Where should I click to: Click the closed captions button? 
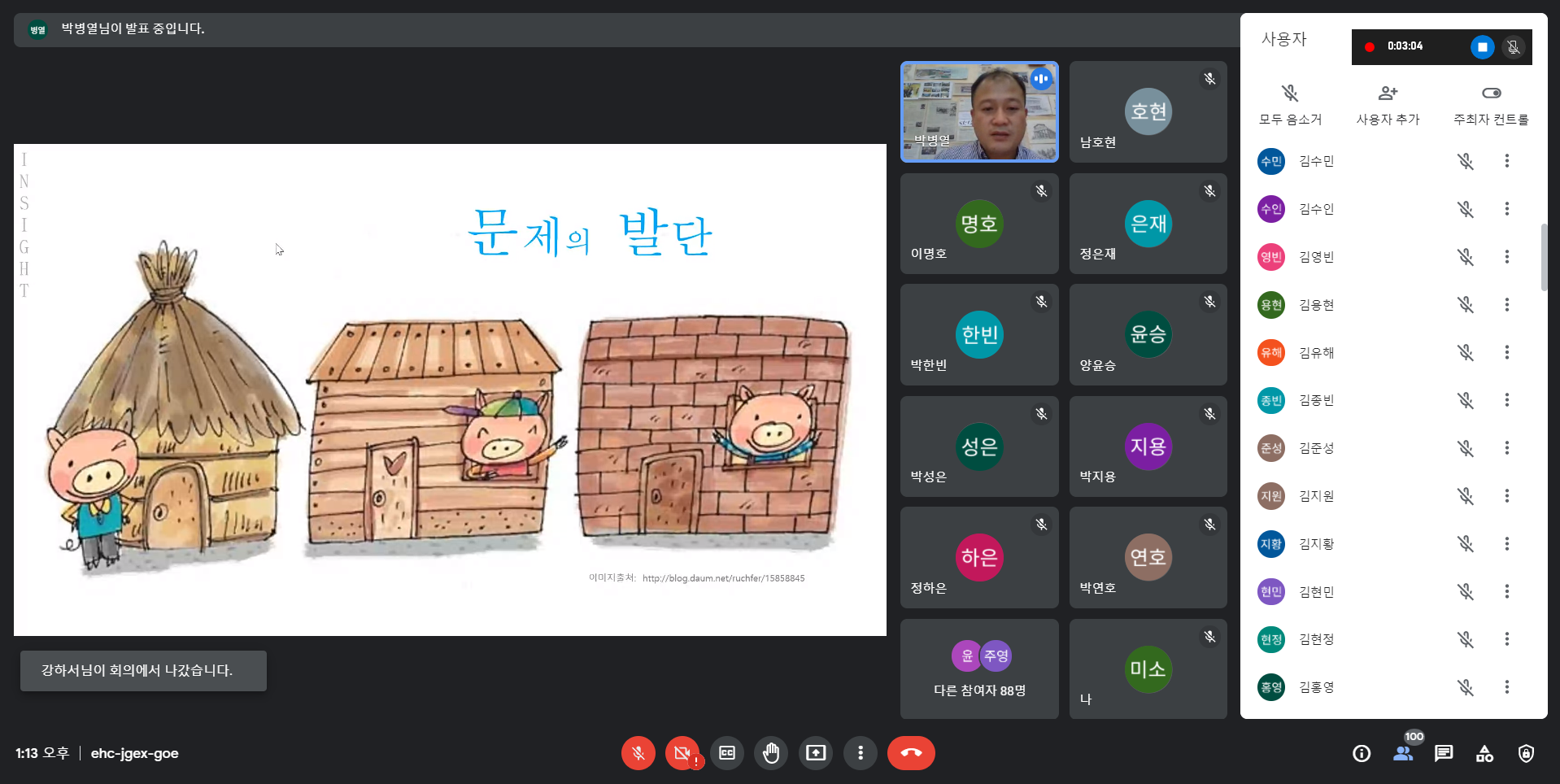click(727, 753)
